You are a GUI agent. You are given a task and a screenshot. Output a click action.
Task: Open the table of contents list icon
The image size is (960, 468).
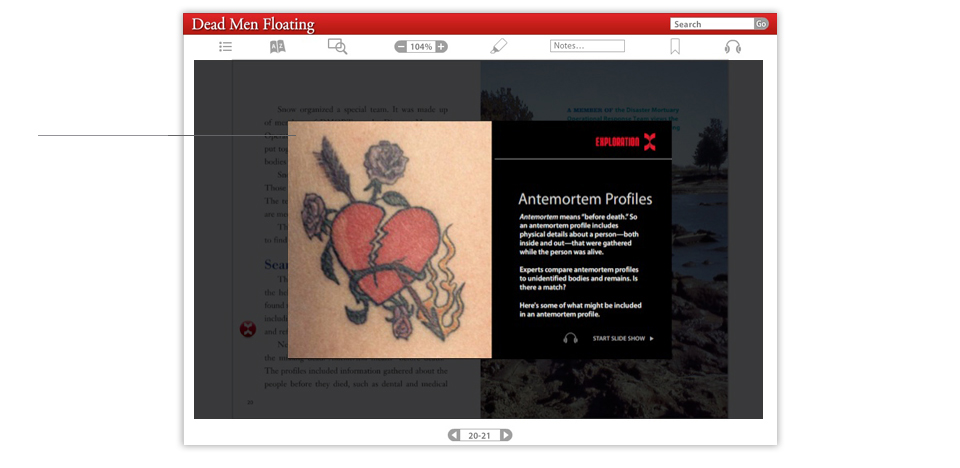(226, 47)
